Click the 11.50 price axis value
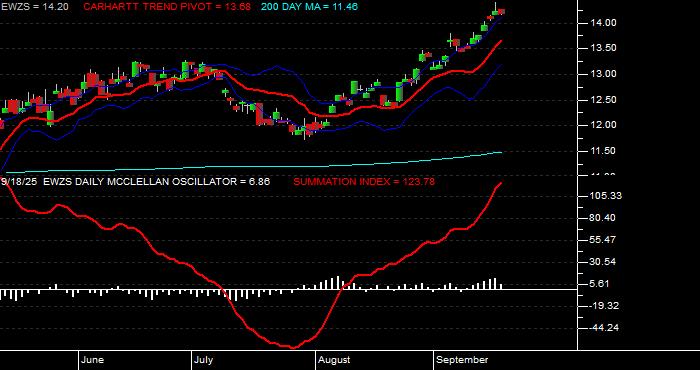 [x=604, y=151]
